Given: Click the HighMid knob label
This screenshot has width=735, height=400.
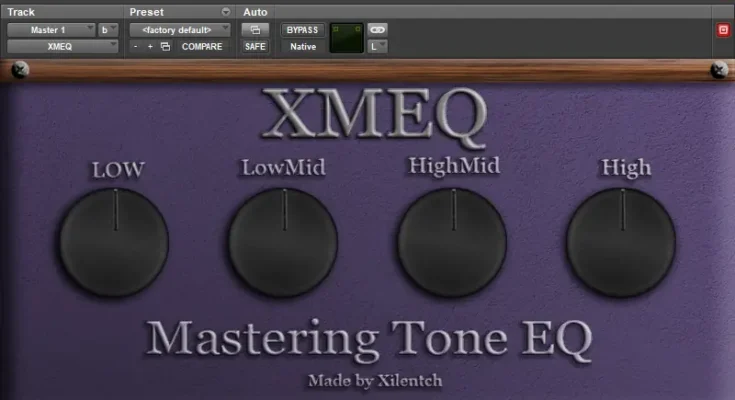Looking at the screenshot, I should tap(454, 166).
